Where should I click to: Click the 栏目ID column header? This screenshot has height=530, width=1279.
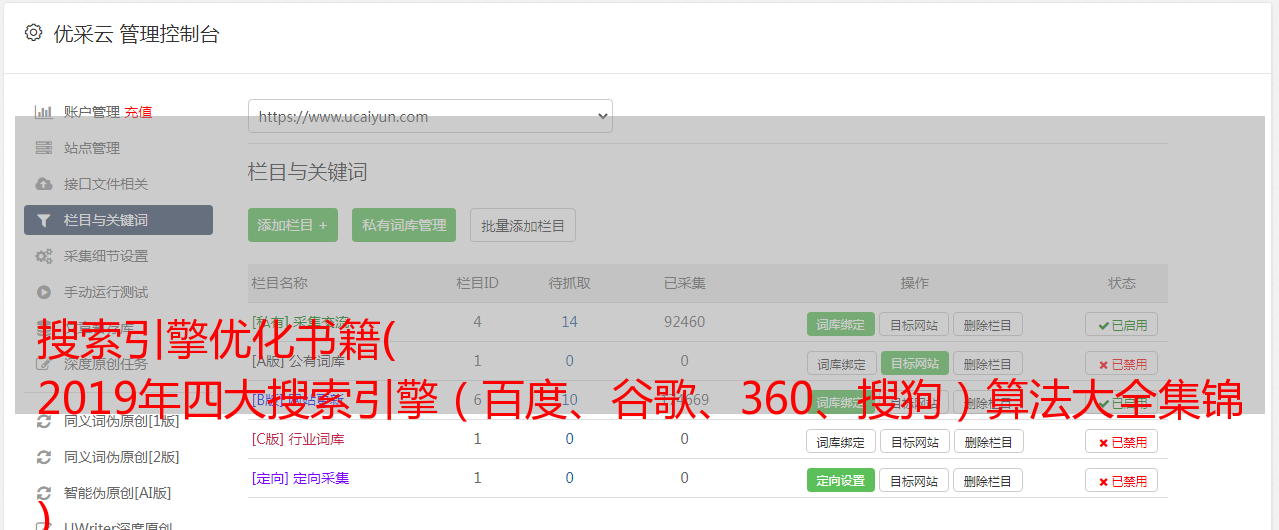[x=477, y=283]
